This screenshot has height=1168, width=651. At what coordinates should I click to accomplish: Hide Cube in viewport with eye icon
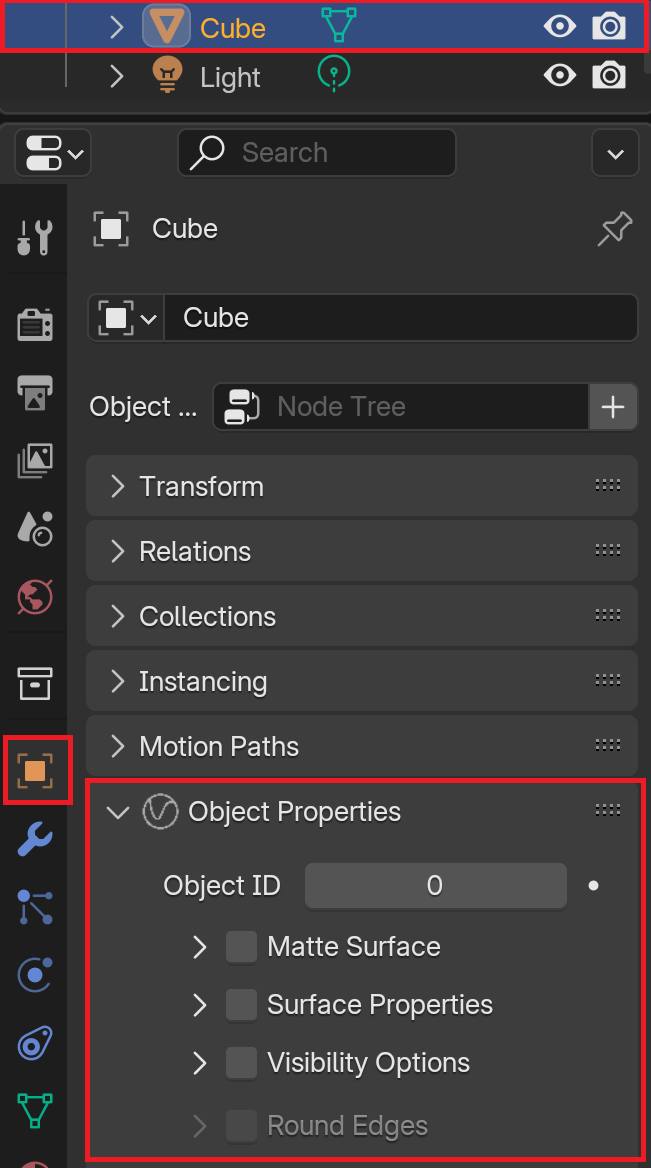pos(559,27)
